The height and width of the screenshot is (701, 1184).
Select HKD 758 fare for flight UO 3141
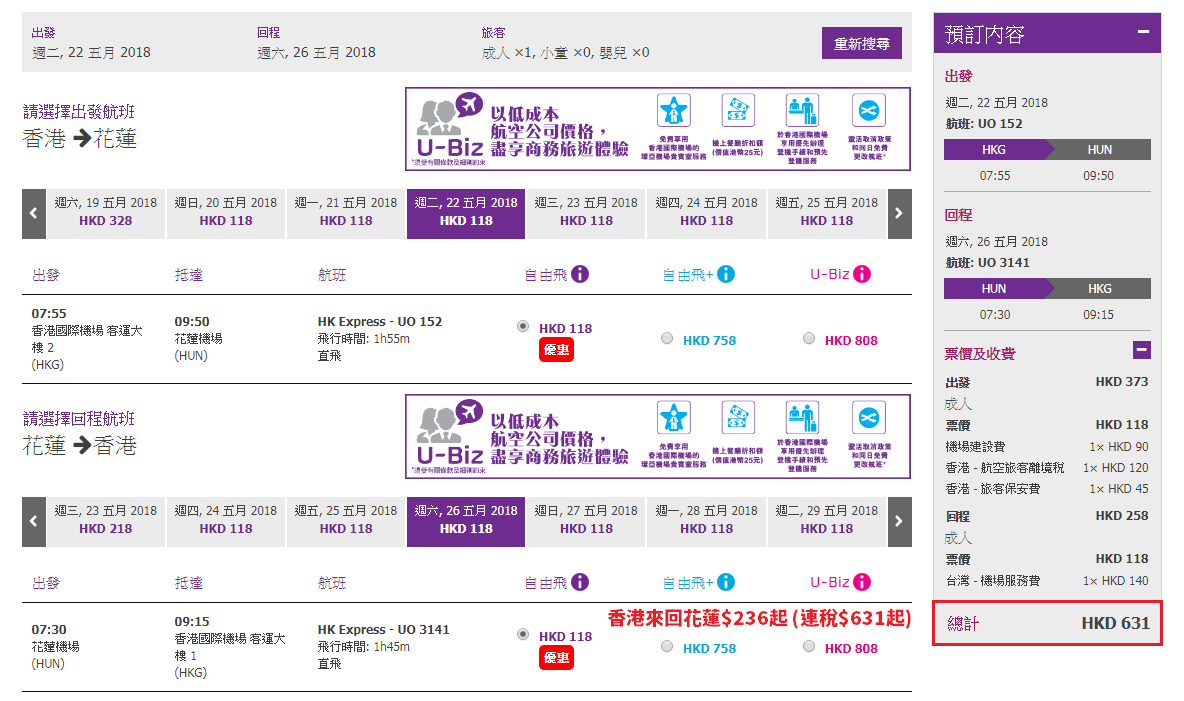click(x=667, y=647)
